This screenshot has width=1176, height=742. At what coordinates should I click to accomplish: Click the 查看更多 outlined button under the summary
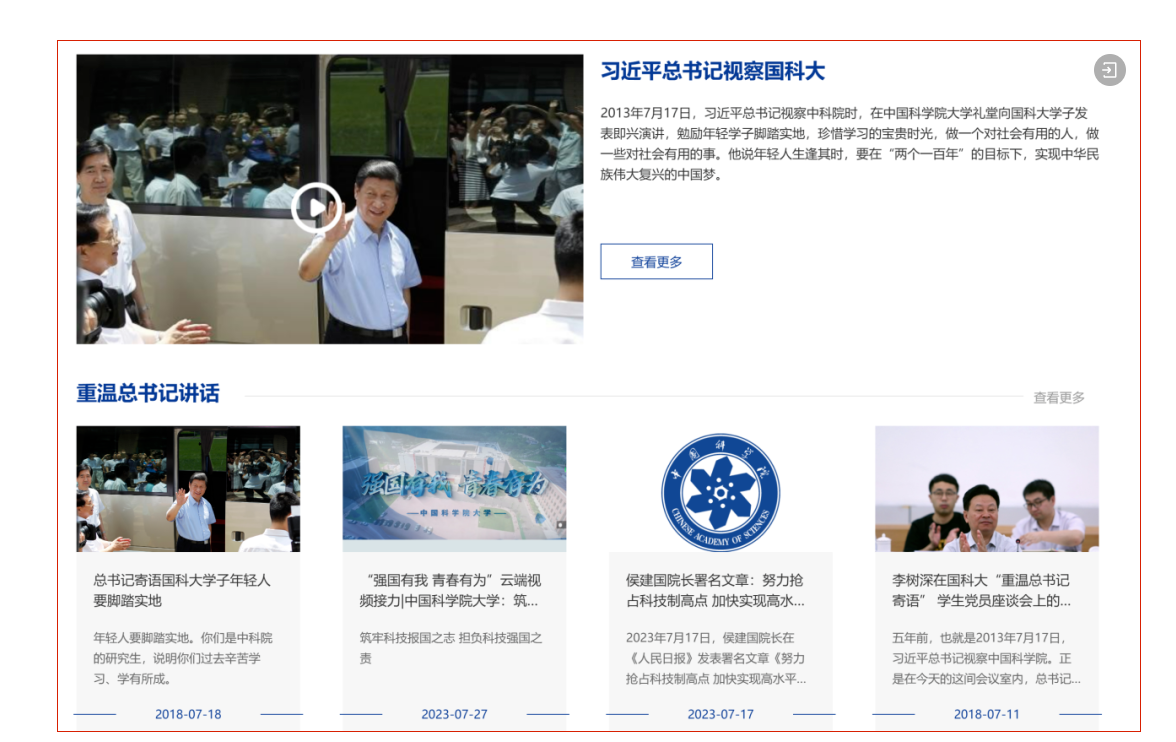pos(656,262)
